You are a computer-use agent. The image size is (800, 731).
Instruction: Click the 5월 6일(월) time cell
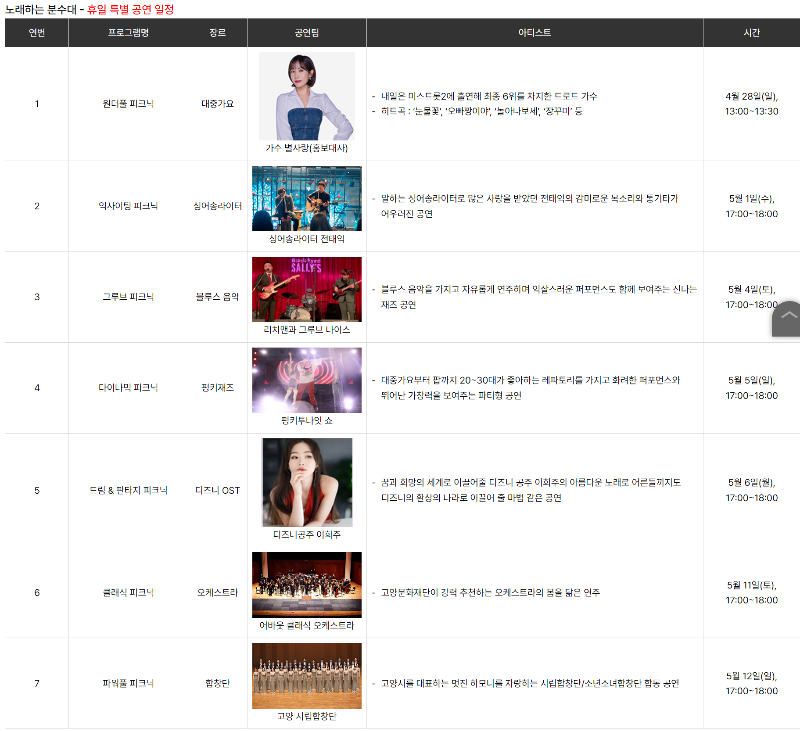pos(752,490)
